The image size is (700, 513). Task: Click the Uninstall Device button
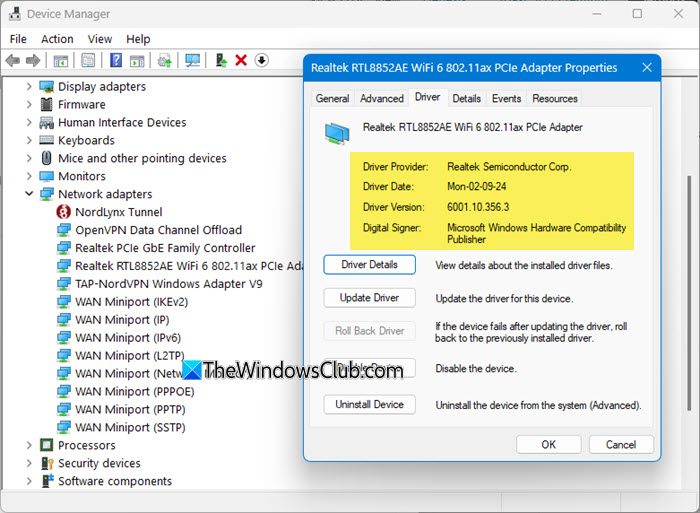coord(369,405)
